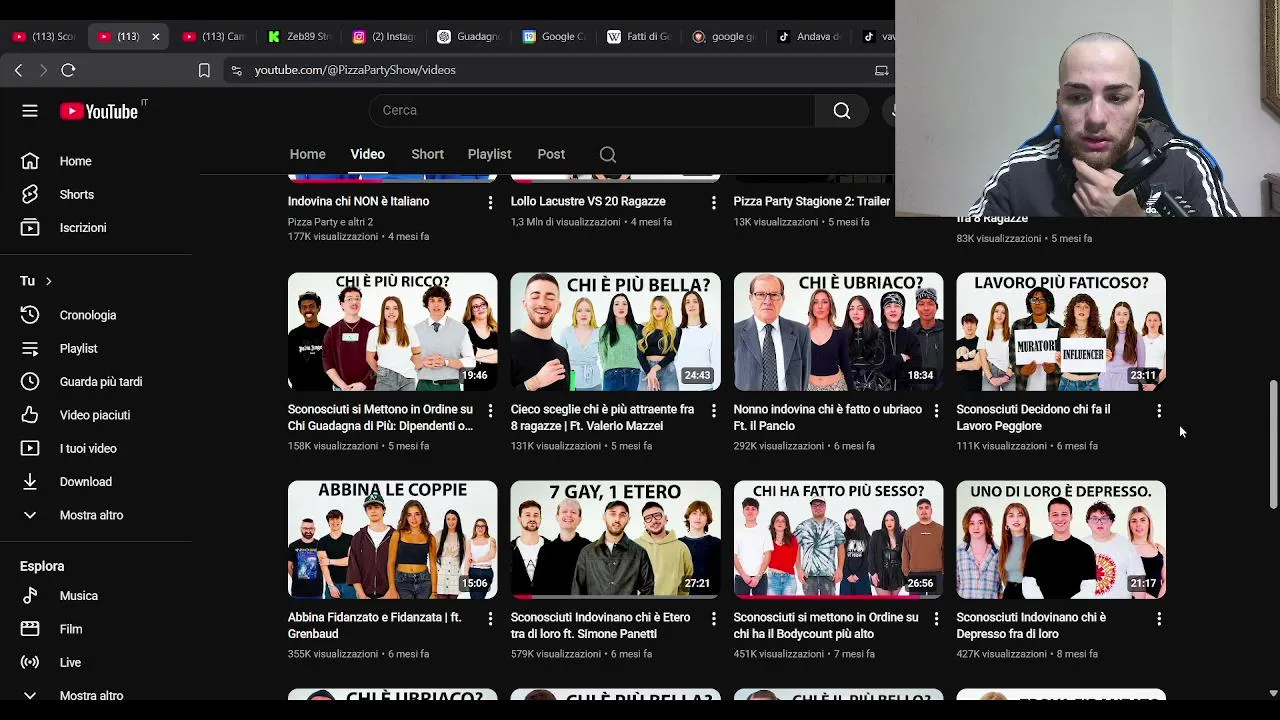Open video title Sconosciuti Indovinano chi è Depresso
Image resolution: width=1280 pixels, height=720 pixels.
(1031, 626)
